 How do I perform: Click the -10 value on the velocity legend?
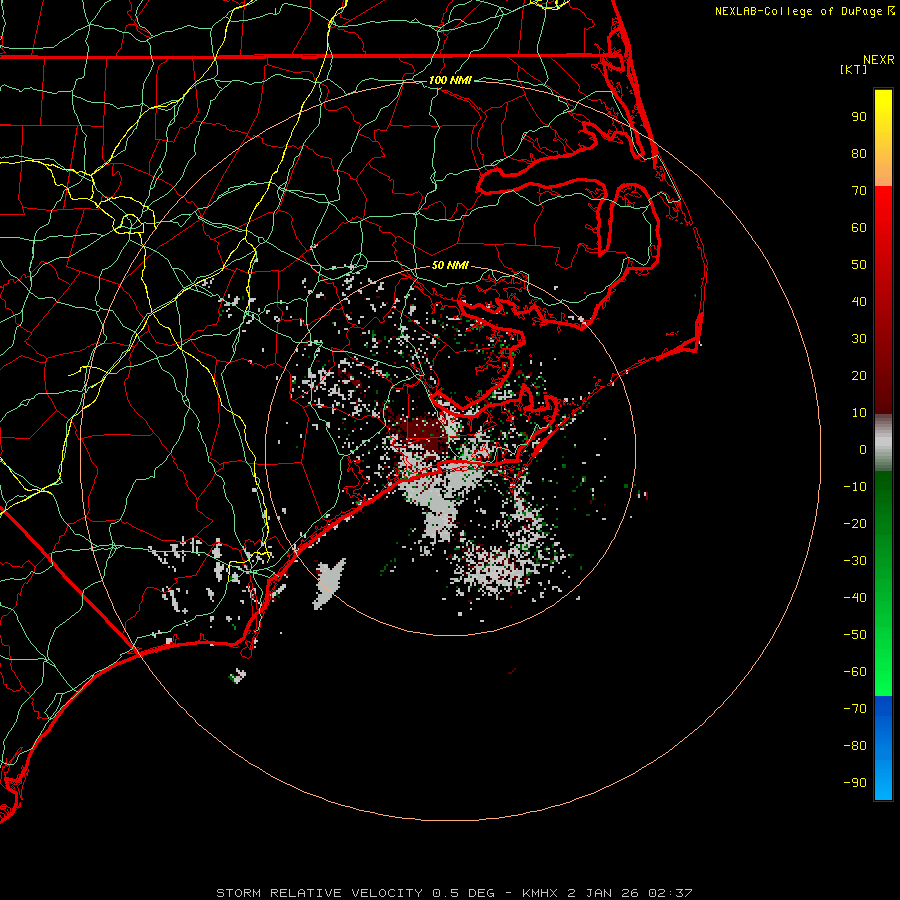pyautogui.click(x=855, y=487)
